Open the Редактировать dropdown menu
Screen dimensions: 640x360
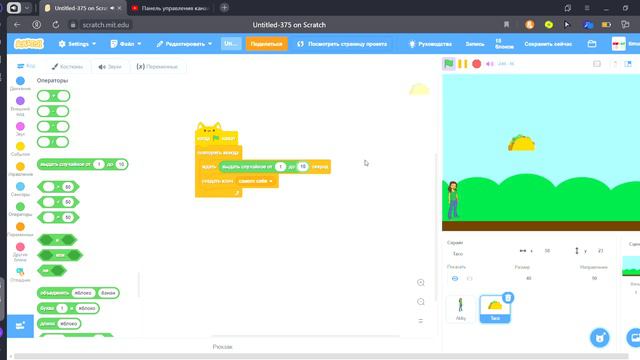click(184, 44)
